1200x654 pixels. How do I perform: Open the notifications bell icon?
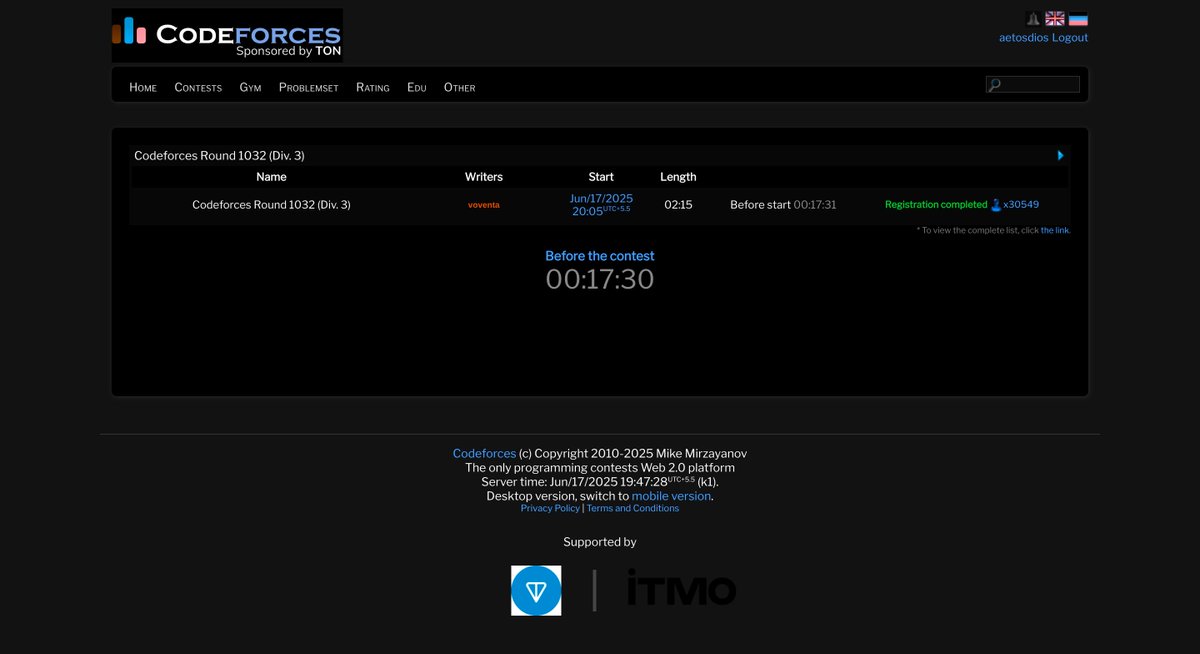[x=1033, y=19]
